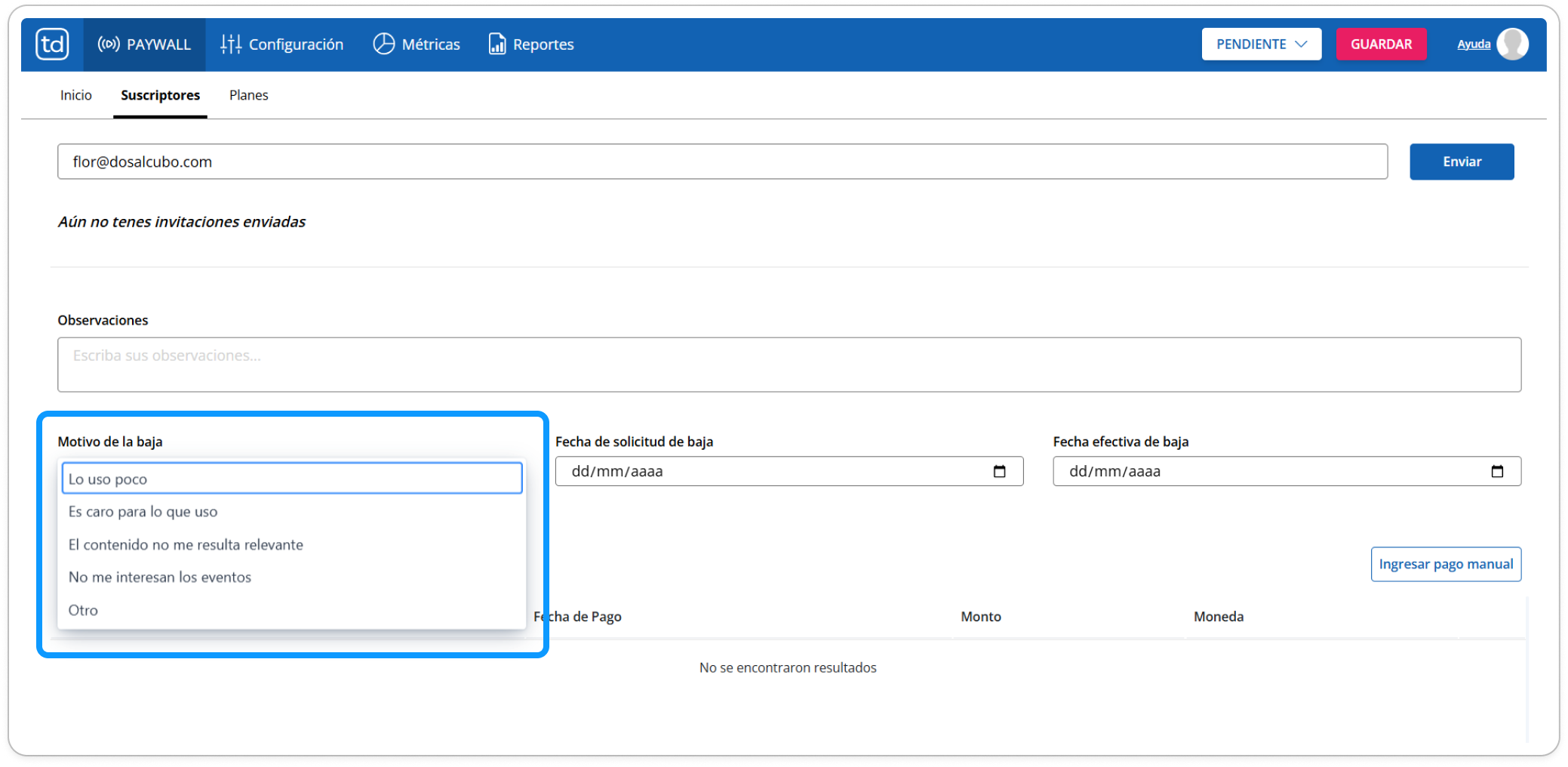The height and width of the screenshot is (767, 1568).
Task: Focus Fecha de solicitud de baja field
Action: pos(789,471)
